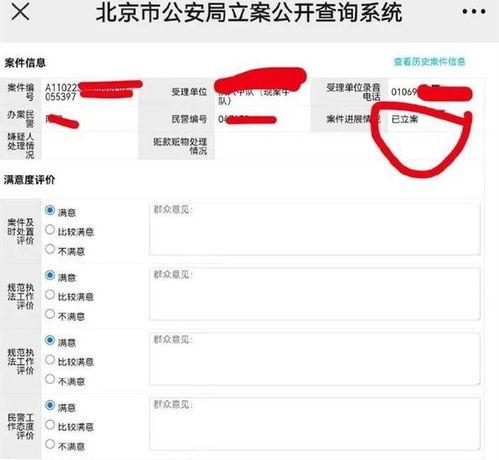This screenshot has height=460, width=499.
Task: Click the 已立案 case status value
Action: coord(404,119)
